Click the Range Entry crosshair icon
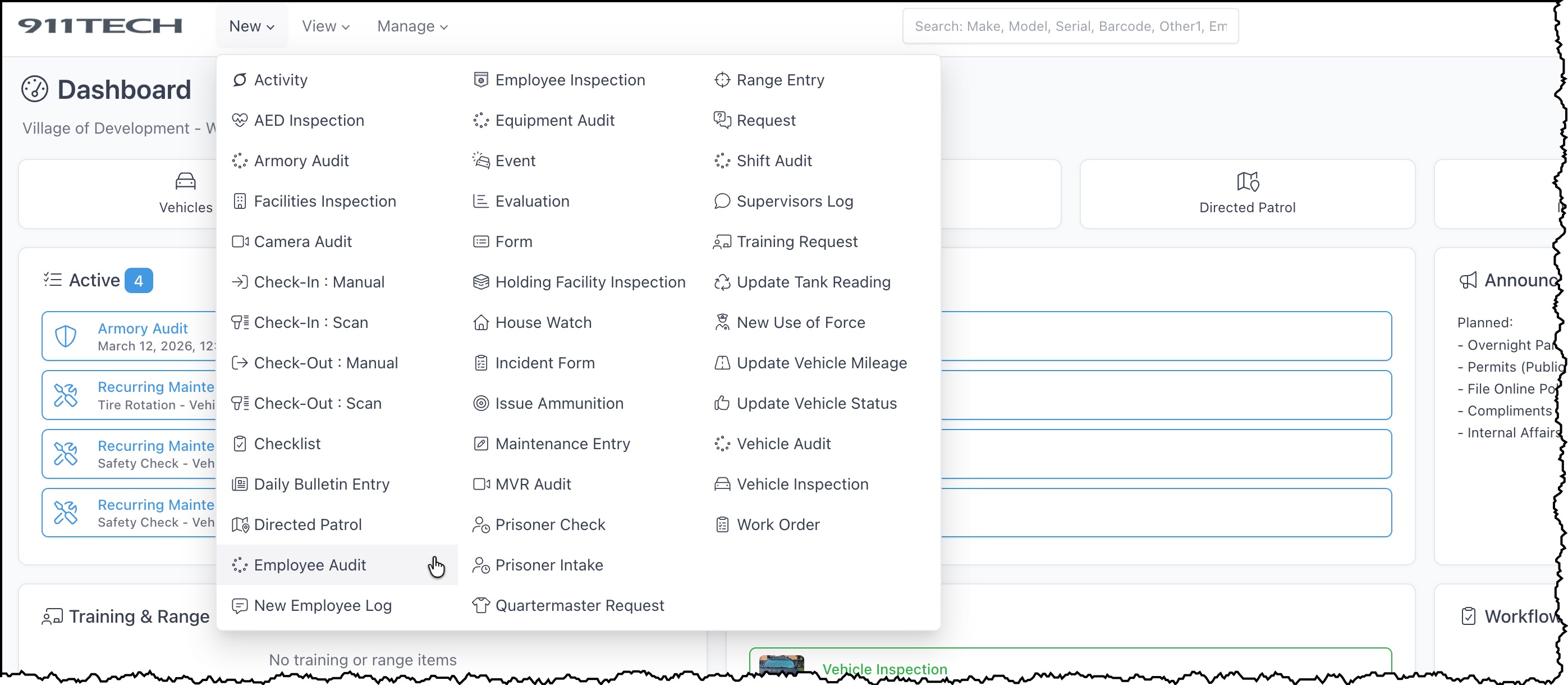The height and width of the screenshot is (685, 1568). click(x=722, y=80)
